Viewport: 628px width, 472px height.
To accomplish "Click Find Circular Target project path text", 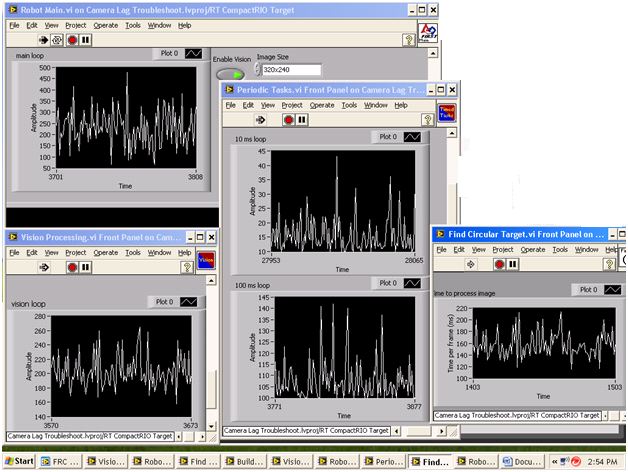I will click(x=517, y=416).
